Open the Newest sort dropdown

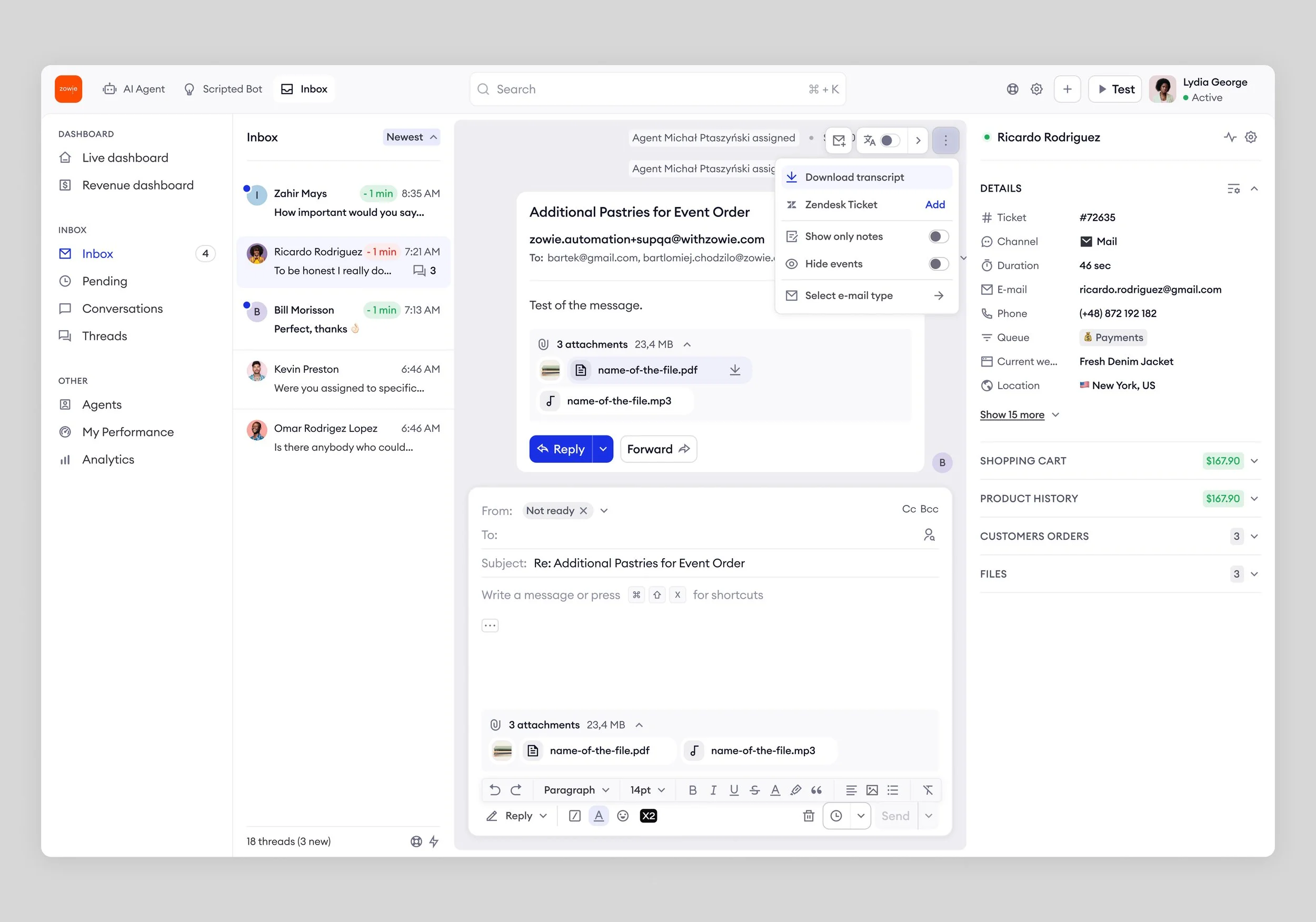tap(411, 137)
